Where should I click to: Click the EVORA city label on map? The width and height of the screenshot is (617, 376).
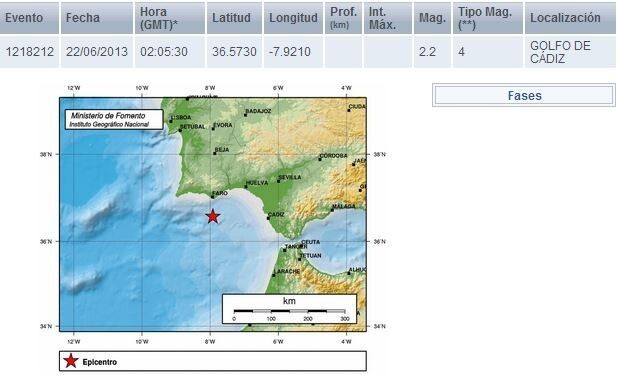(x=223, y=125)
